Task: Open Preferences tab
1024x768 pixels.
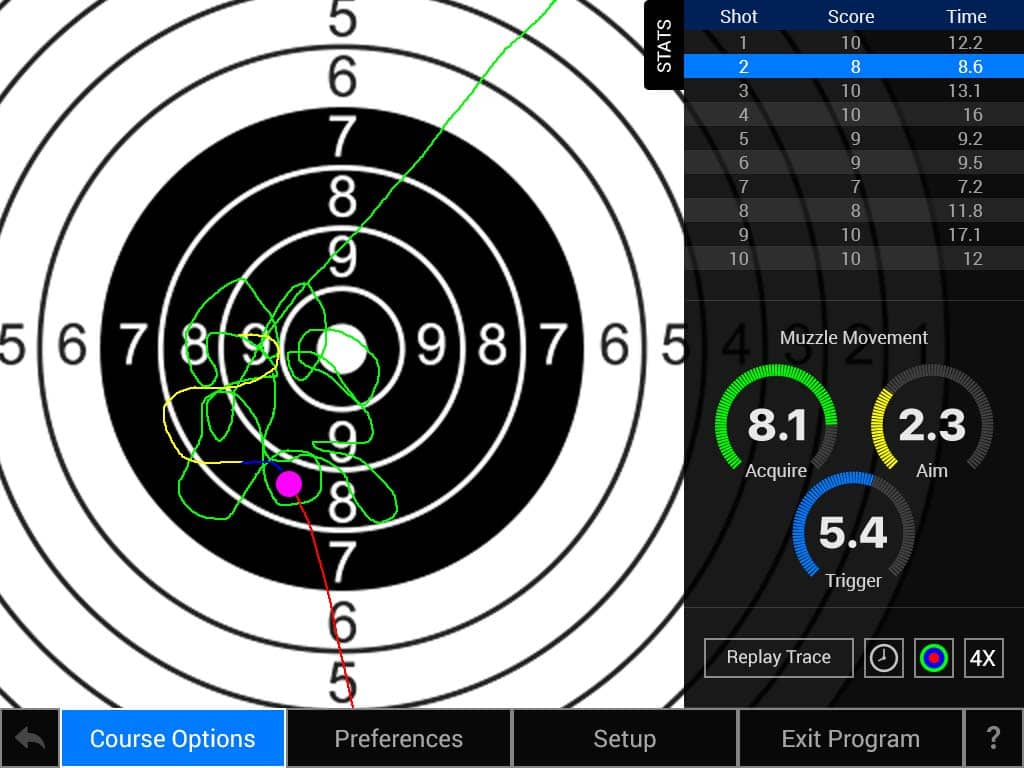Action: 399,739
